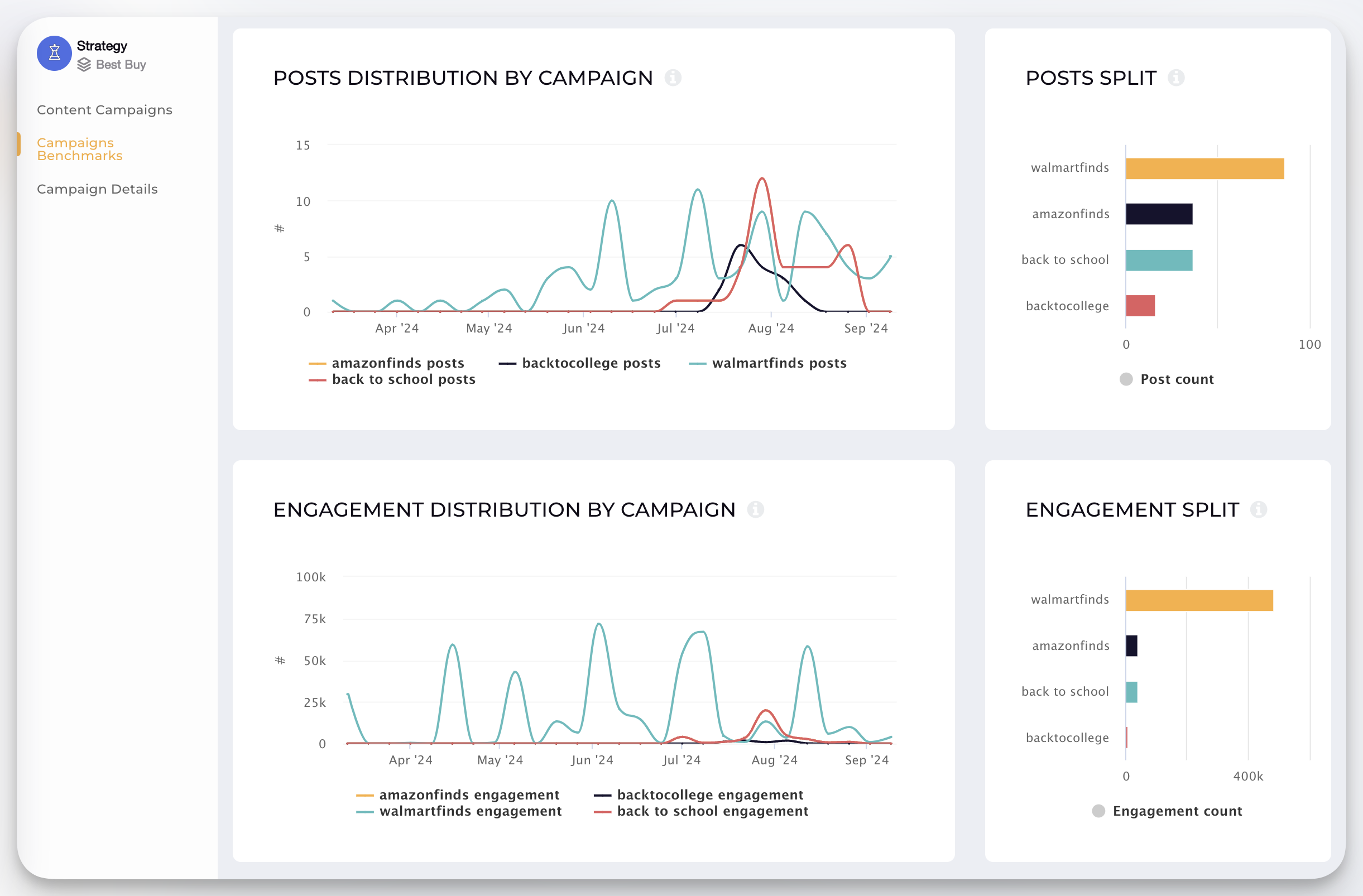Click 'amazonfinds' label in Engagement Split chart
Screen dimensions: 1363x896
click(x=1071, y=645)
